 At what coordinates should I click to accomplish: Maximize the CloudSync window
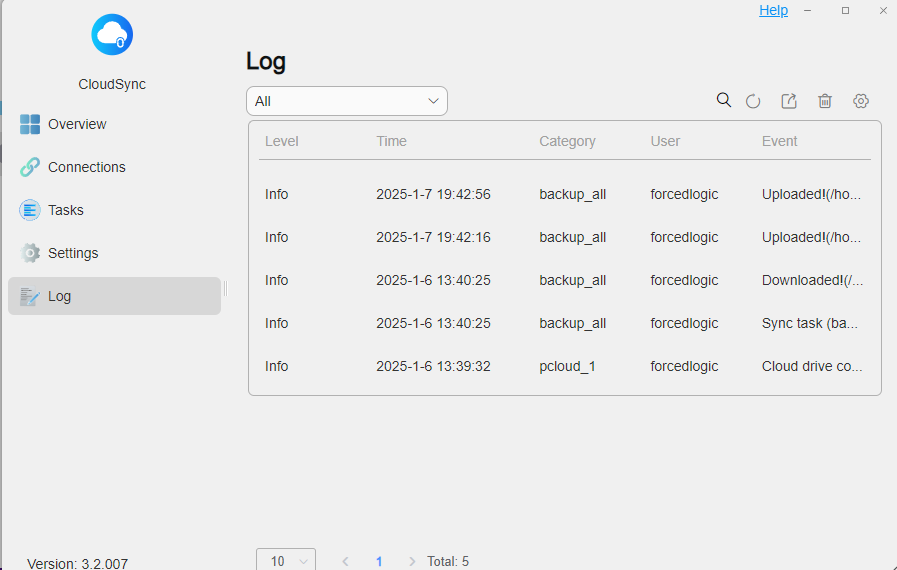click(x=846, y=10)
